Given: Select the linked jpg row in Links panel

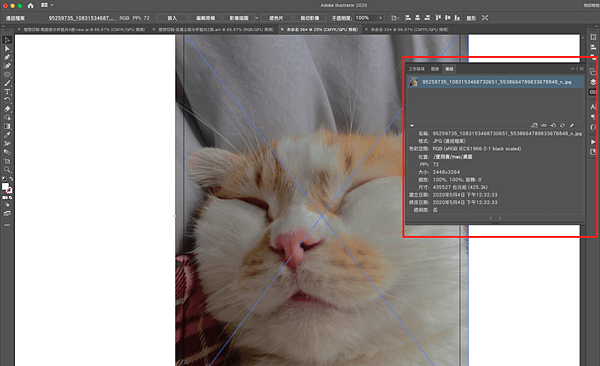Looking at the screenshot, I should pos(495,82).
